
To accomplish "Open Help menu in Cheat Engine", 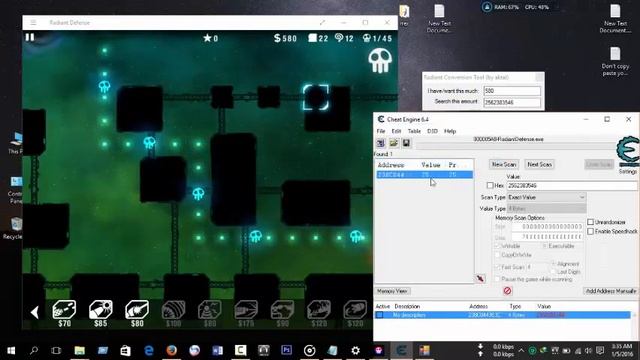I will (x=450, y=131).
